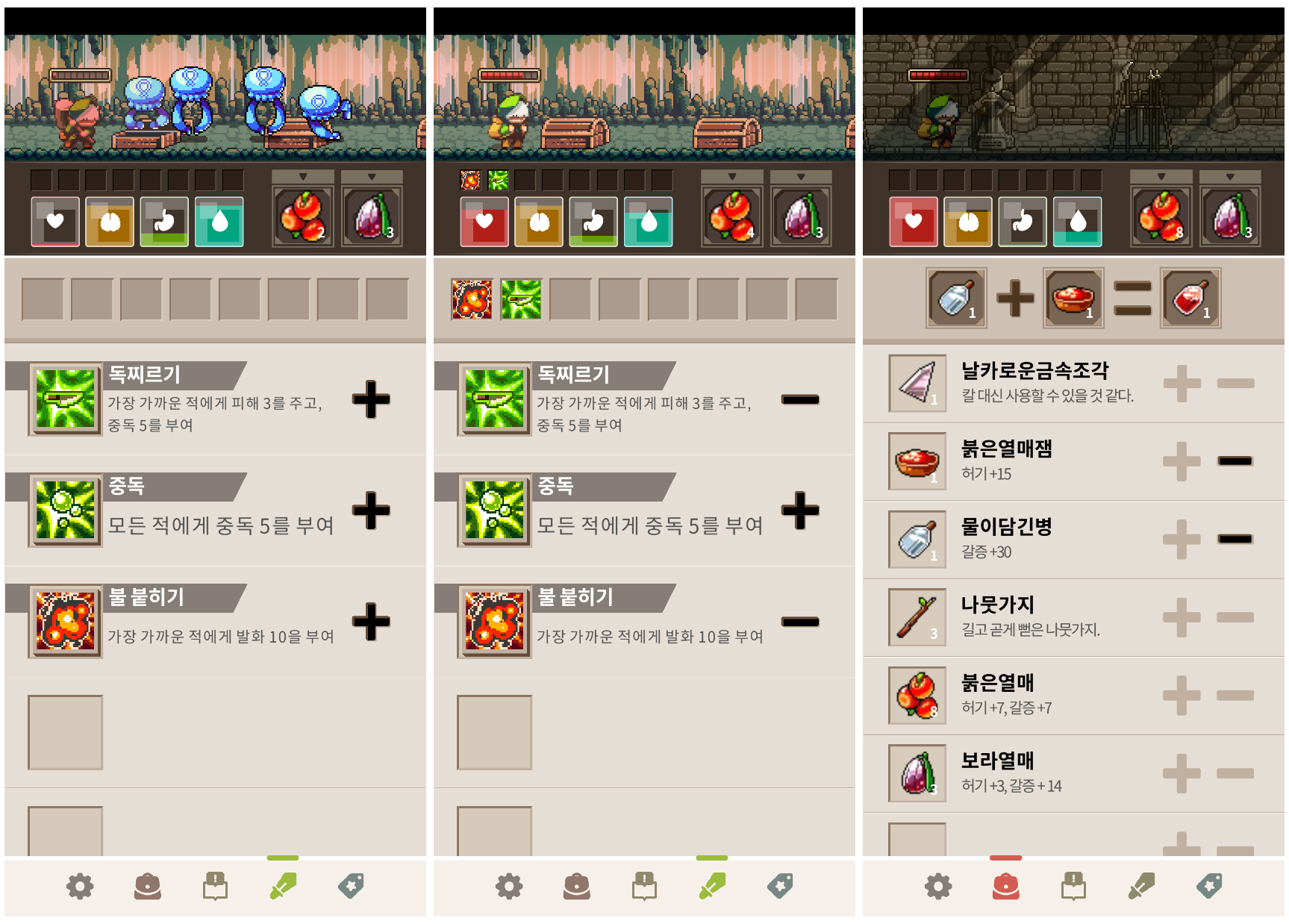
Task: Open the red backpack inventory tab
Action: (1005, 886)
